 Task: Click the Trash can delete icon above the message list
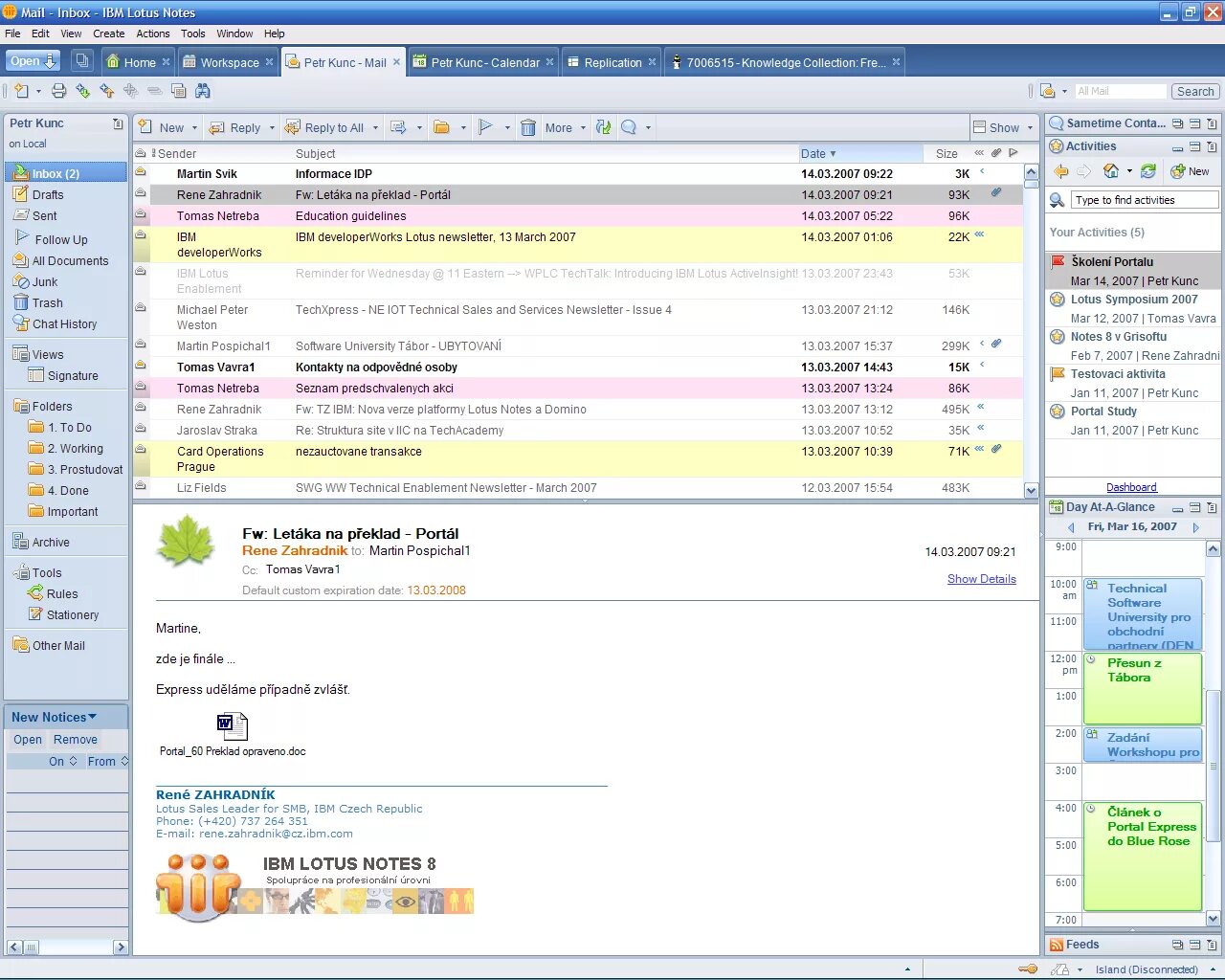pyautogui.click(x=527, y=127)
